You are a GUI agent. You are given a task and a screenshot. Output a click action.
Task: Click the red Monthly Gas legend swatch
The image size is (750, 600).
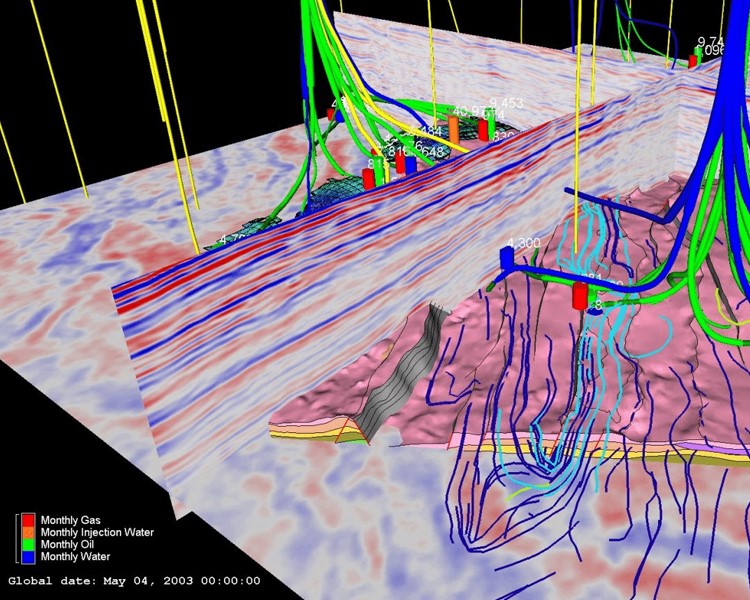point(28,520)
